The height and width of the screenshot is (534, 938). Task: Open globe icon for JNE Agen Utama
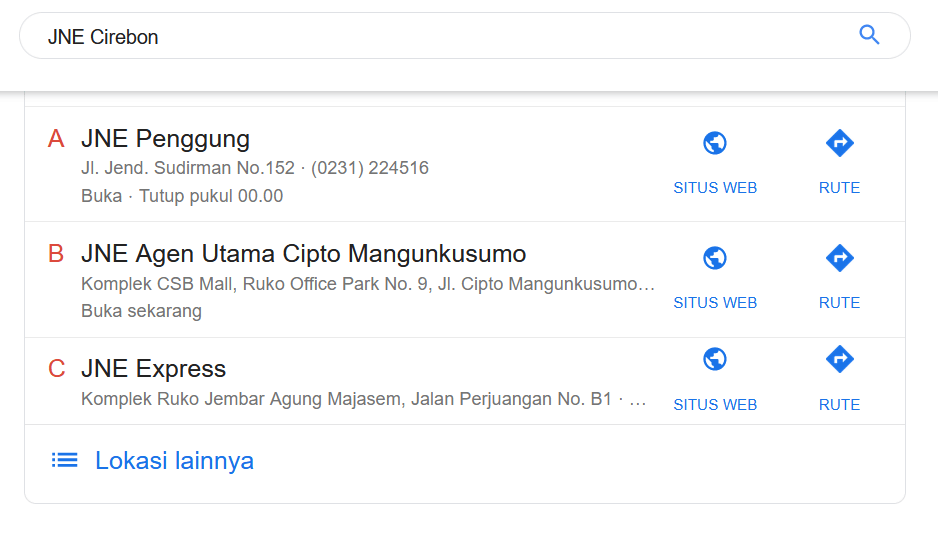pyautogui.click(x=715, y=258)
